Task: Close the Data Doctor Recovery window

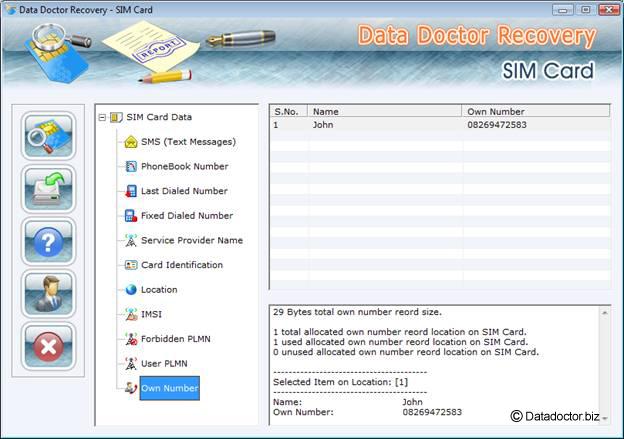Action: (x=609, y=10)
